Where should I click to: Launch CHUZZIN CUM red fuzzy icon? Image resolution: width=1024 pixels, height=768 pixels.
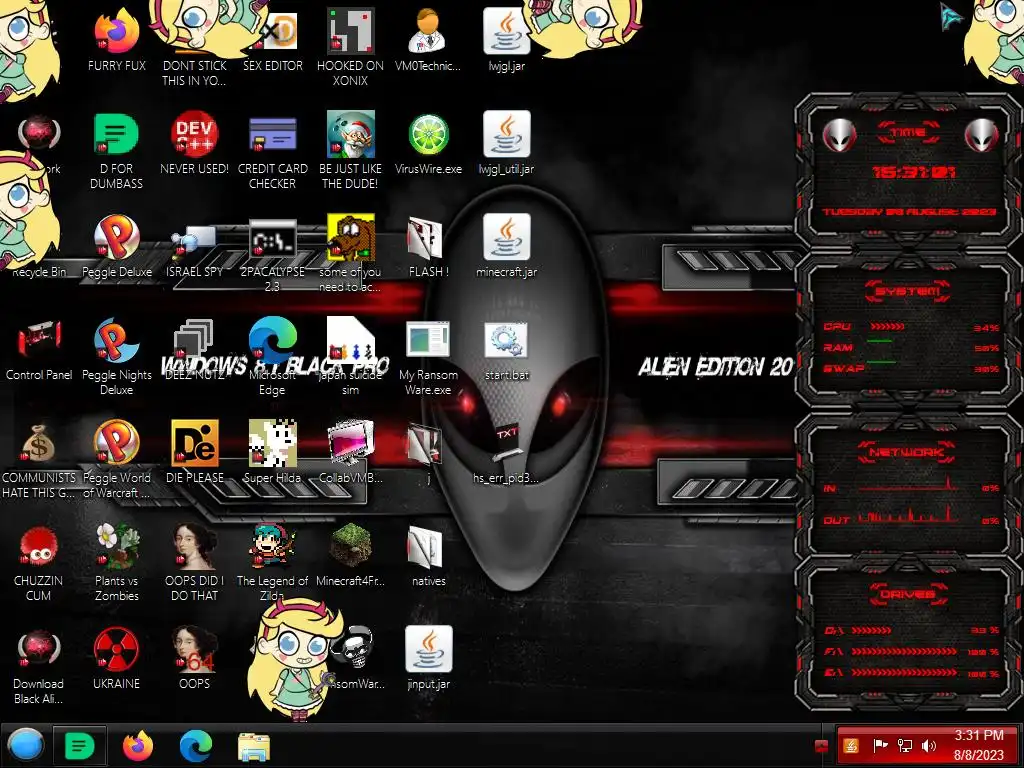pyautogui.click(x=38, y=546)
